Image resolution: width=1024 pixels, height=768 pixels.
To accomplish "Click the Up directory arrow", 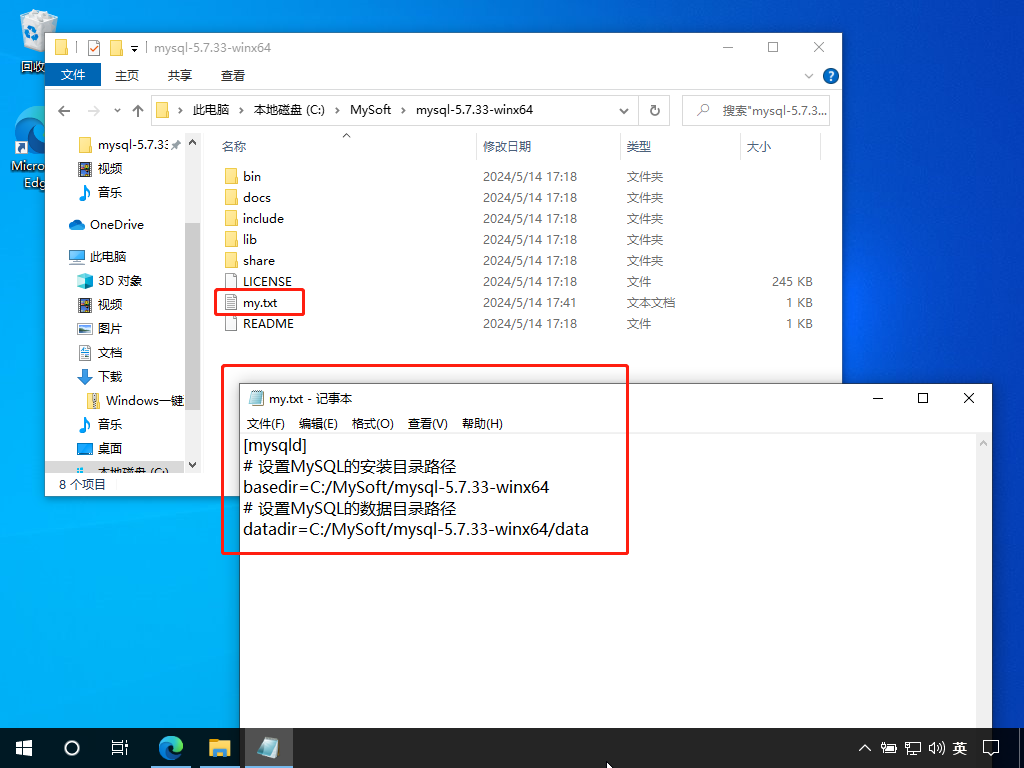I will click(138, 110).
